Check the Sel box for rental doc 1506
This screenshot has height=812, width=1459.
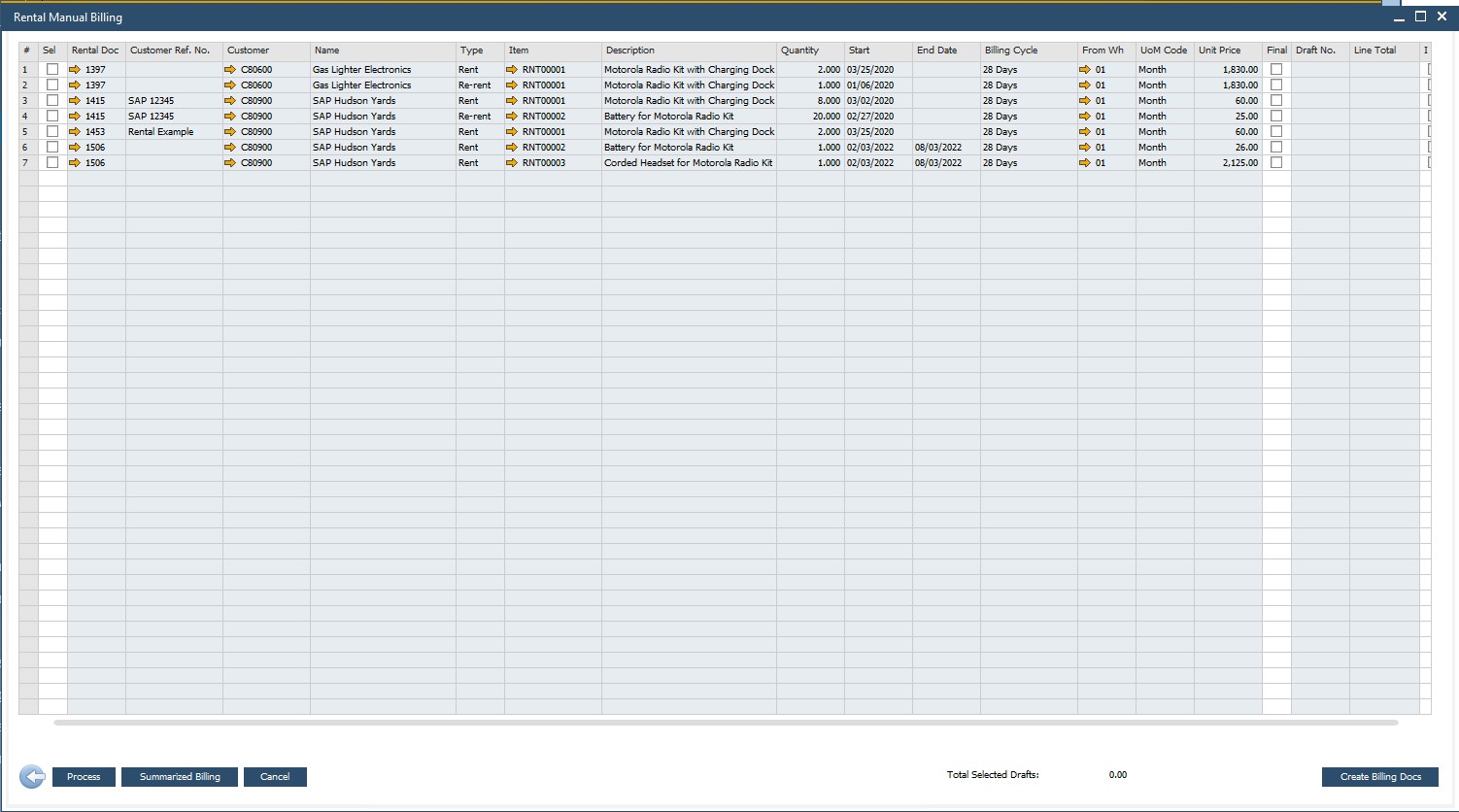click(52, 147)
